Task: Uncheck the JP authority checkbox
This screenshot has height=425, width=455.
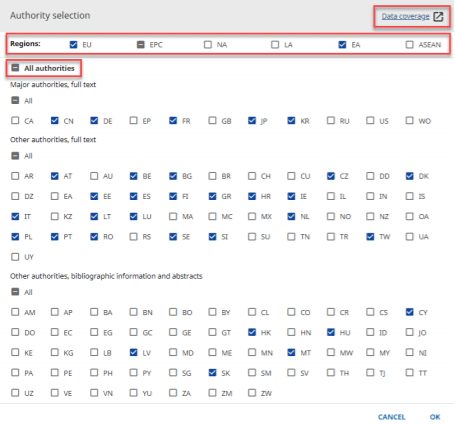Action: pos(252,120)
